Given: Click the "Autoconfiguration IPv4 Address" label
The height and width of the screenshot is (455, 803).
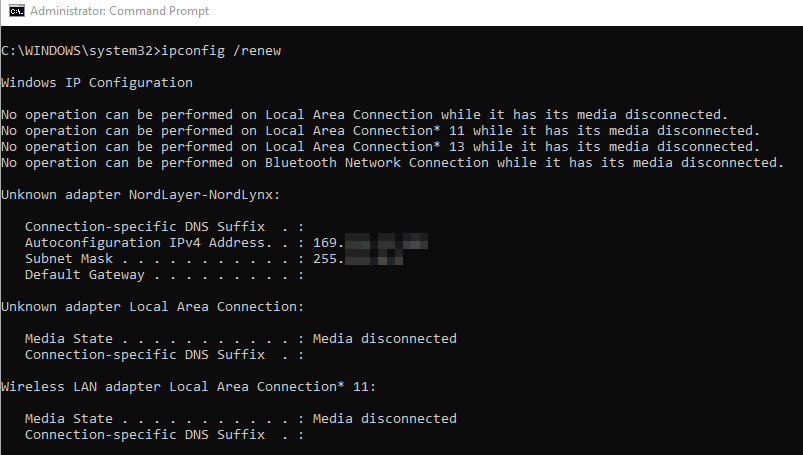Looking at the screenshot, I should click(147, 242).
